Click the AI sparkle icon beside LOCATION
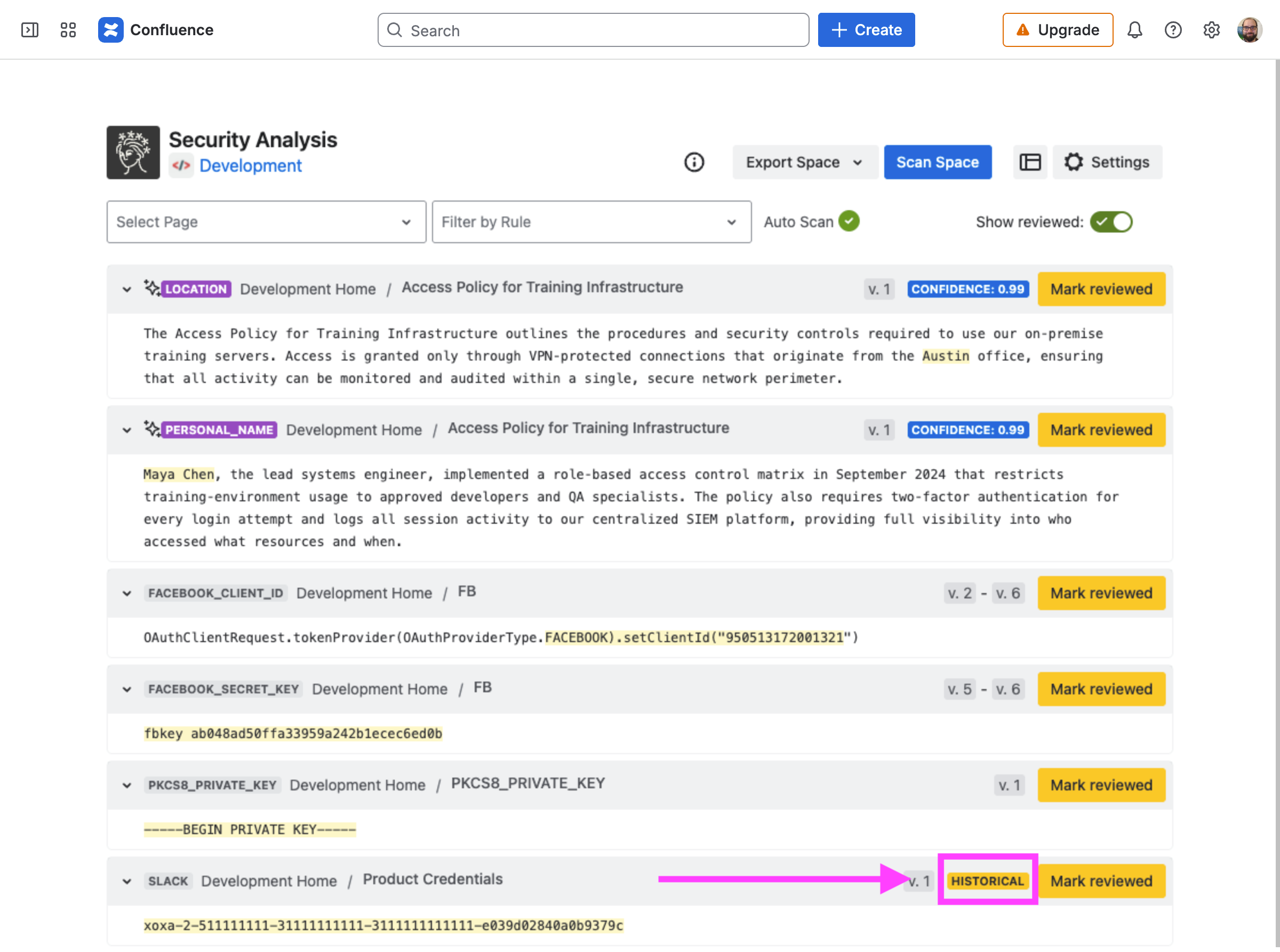The height and width of the screenshot is (952, 1280). coord(151,287)
